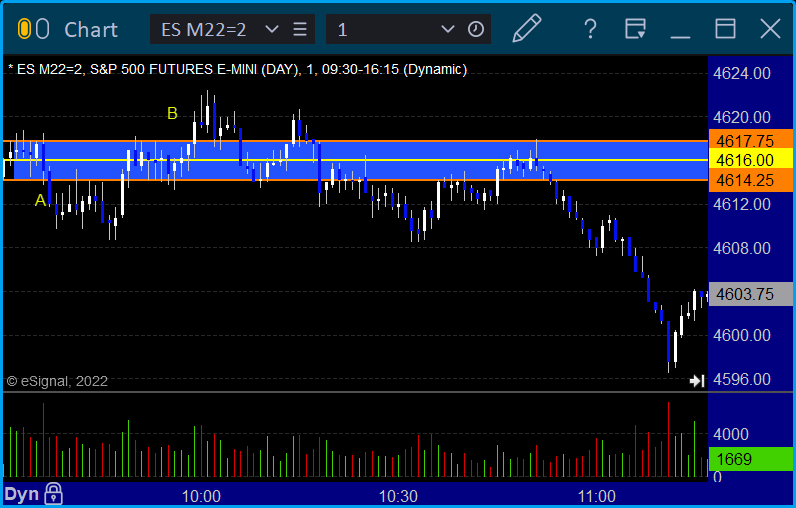Expand the interval dropdown arrow

click(x=448, y=29)
